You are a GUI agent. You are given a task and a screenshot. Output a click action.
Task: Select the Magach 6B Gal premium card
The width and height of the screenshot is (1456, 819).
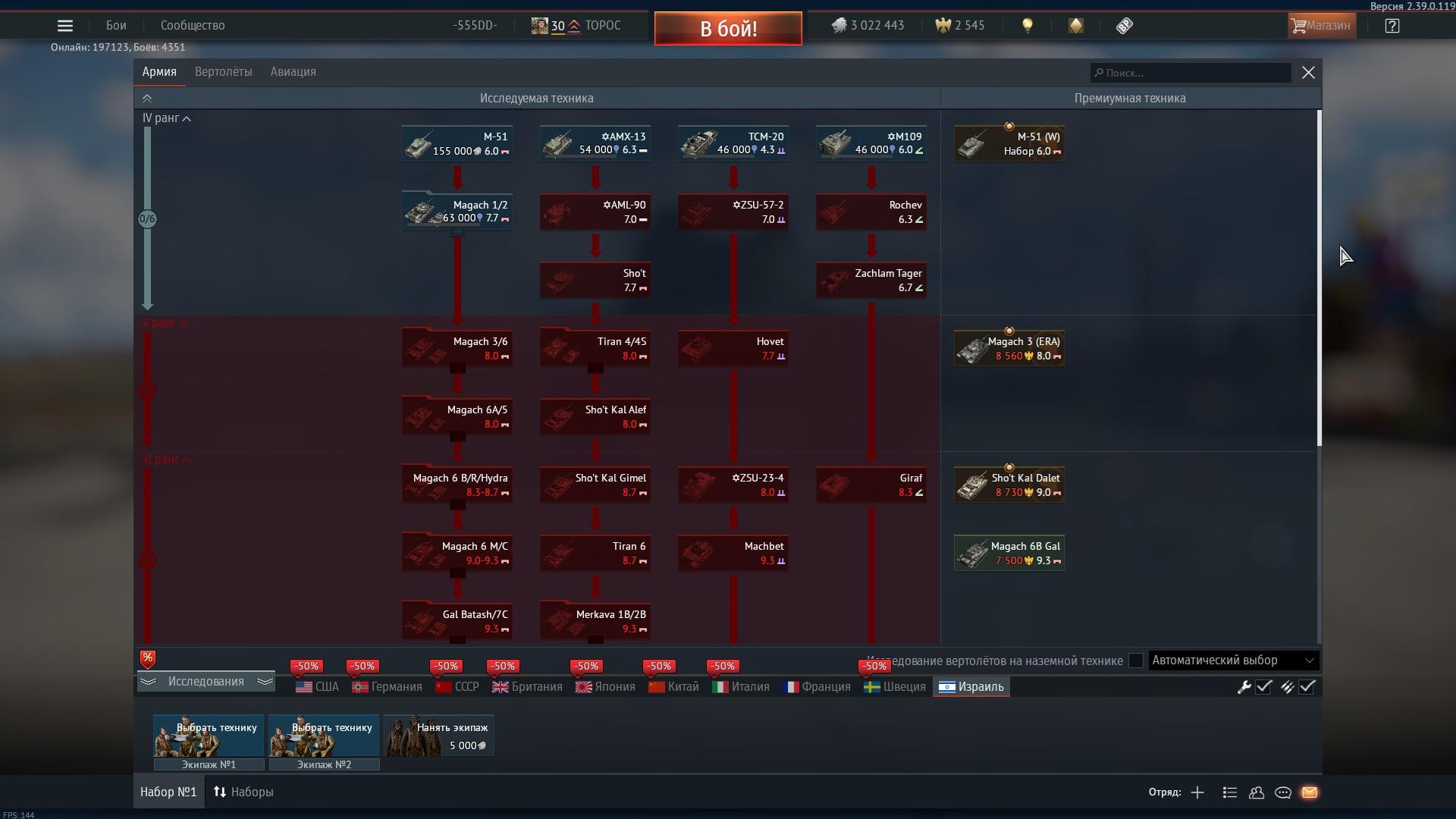click(1009, 553)
